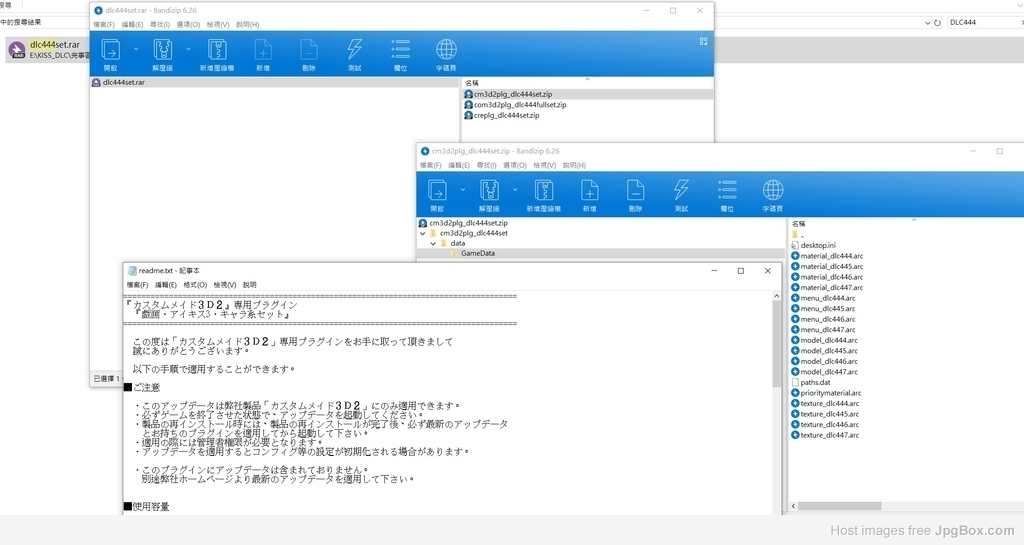Click Test lightning icon in cm3d2plg_dlc444set.zip window
The image size is (1024, 545).
tap(681, 191)
